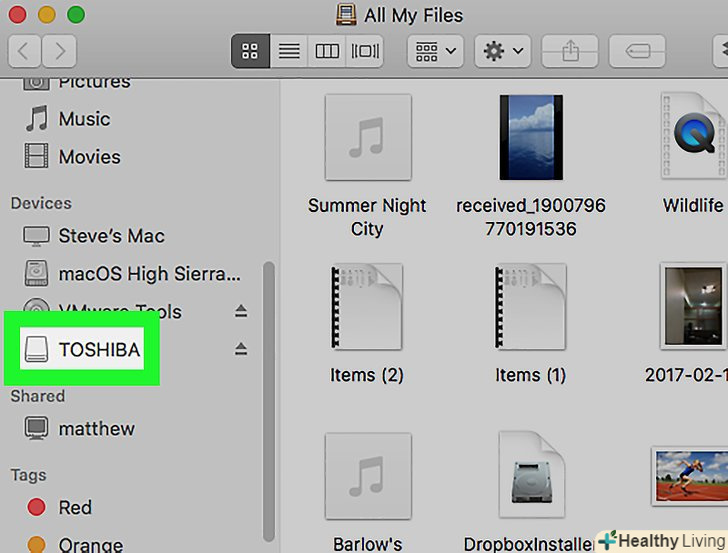Viewport: 728px width, 553px height.
Task: Click the Shared section header
Action: pyautogui.click(x=38, y=396)
